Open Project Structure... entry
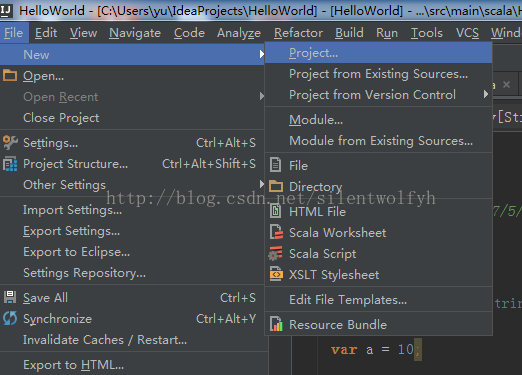Image resolution: width=522 pixels, height=375 pixels. (x=132, y=164)
